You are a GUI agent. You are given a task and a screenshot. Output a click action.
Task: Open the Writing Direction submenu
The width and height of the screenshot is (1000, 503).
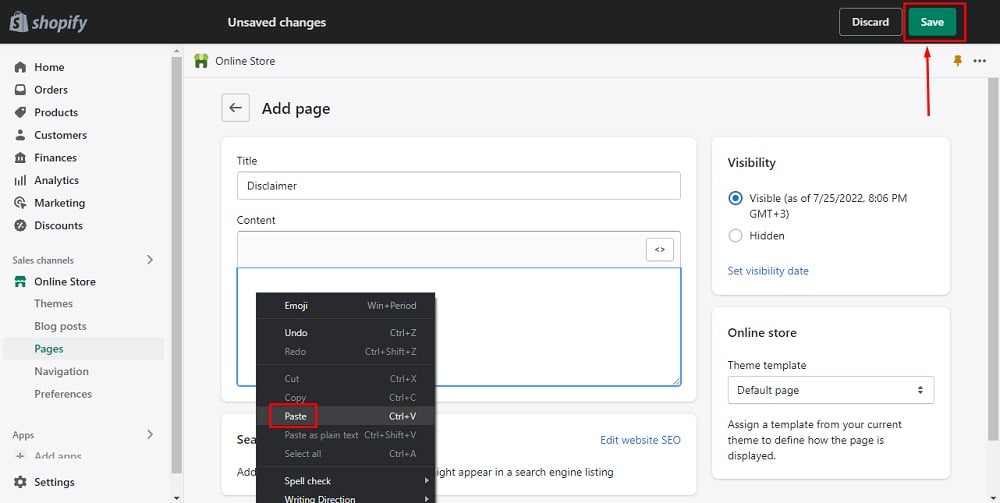click(x=346, y=498)
